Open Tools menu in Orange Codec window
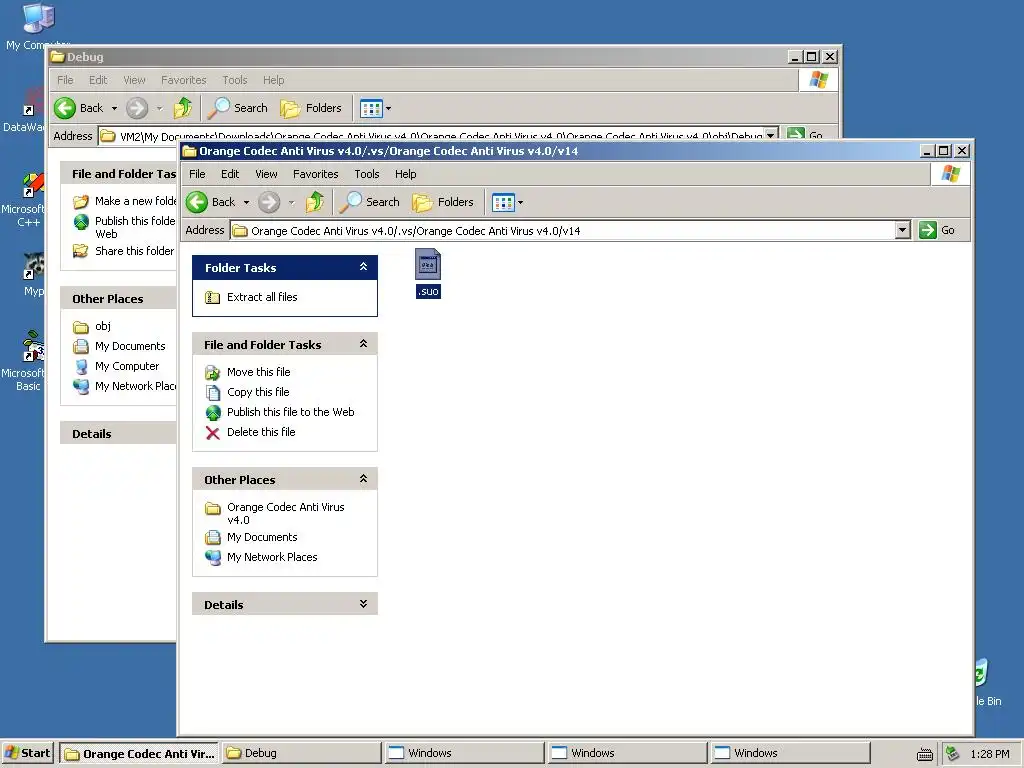This screenshot has height=768, width=1024. 366,174
